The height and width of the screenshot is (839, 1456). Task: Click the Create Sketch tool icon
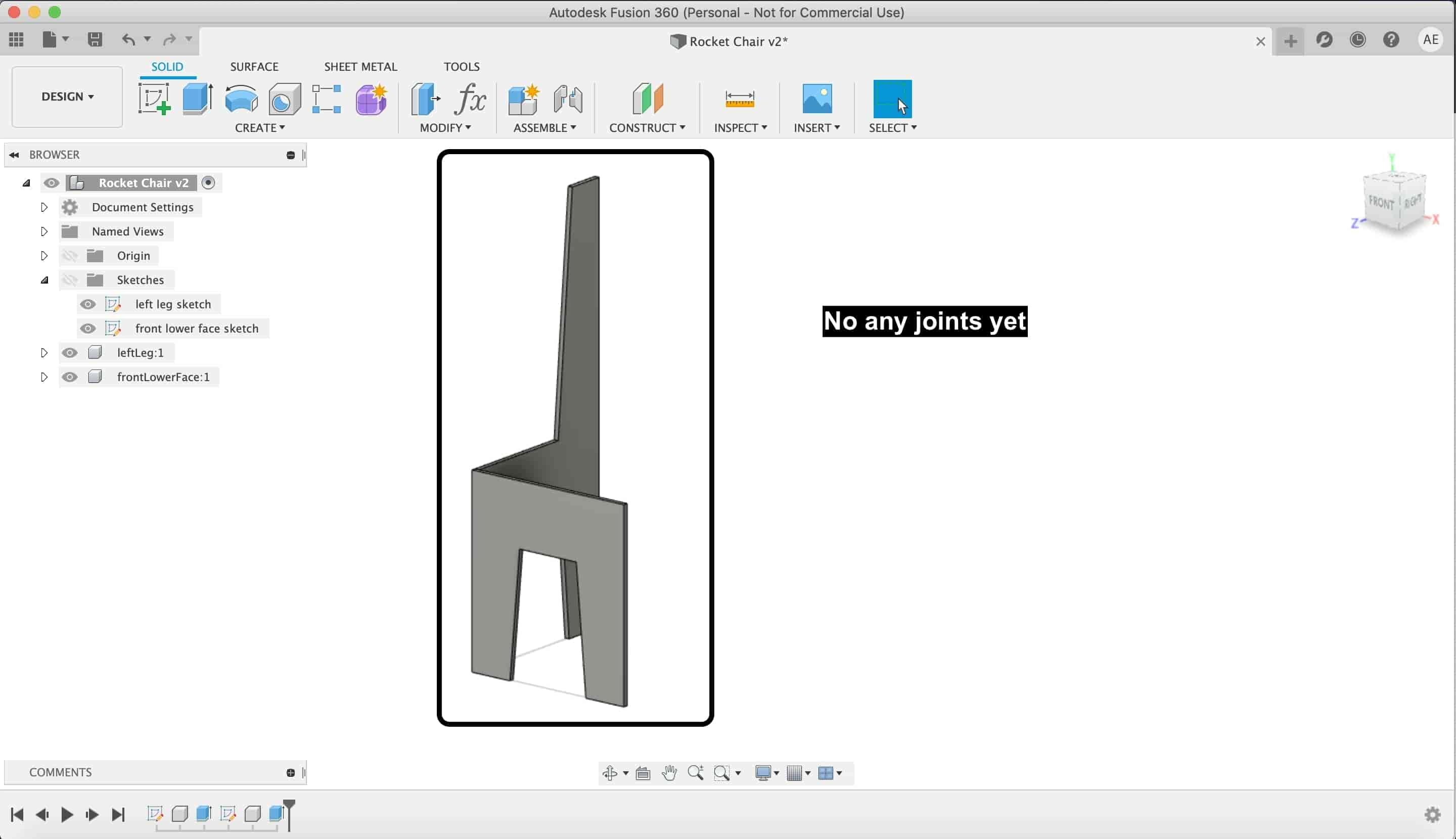pyautogui.click(x=154, y=99)
